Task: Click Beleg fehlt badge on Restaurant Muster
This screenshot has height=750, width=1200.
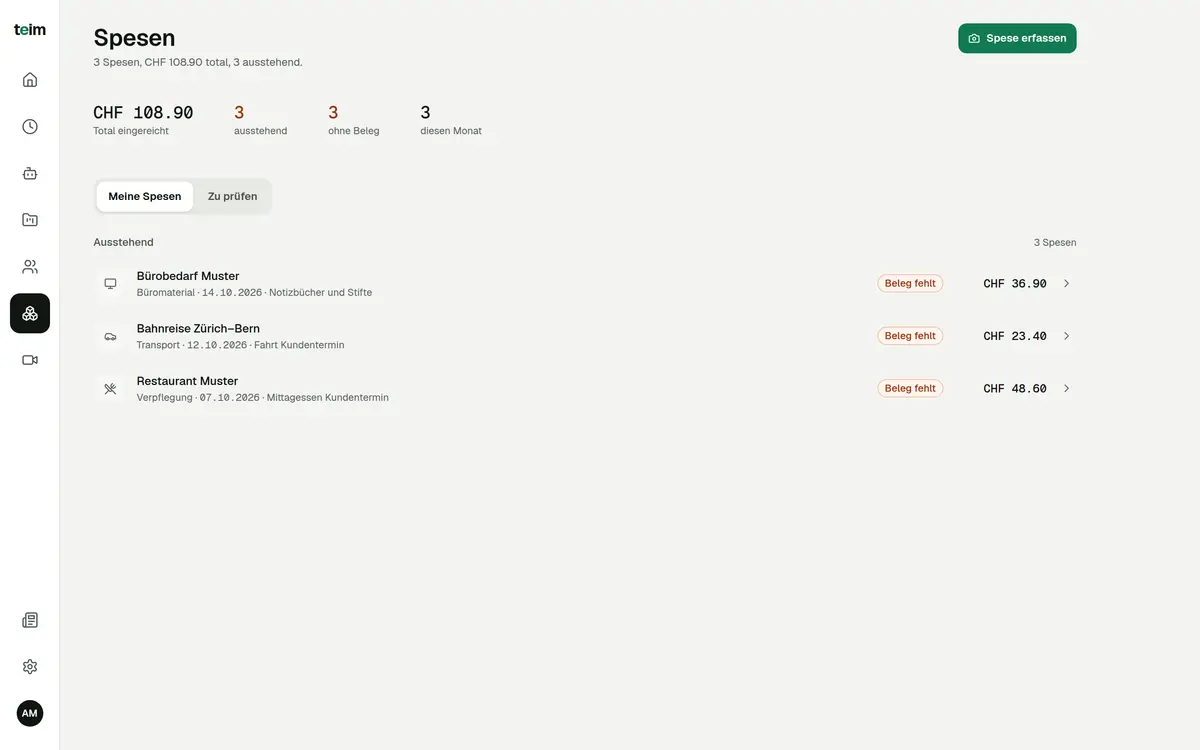Action: click(x=910, y=388)
